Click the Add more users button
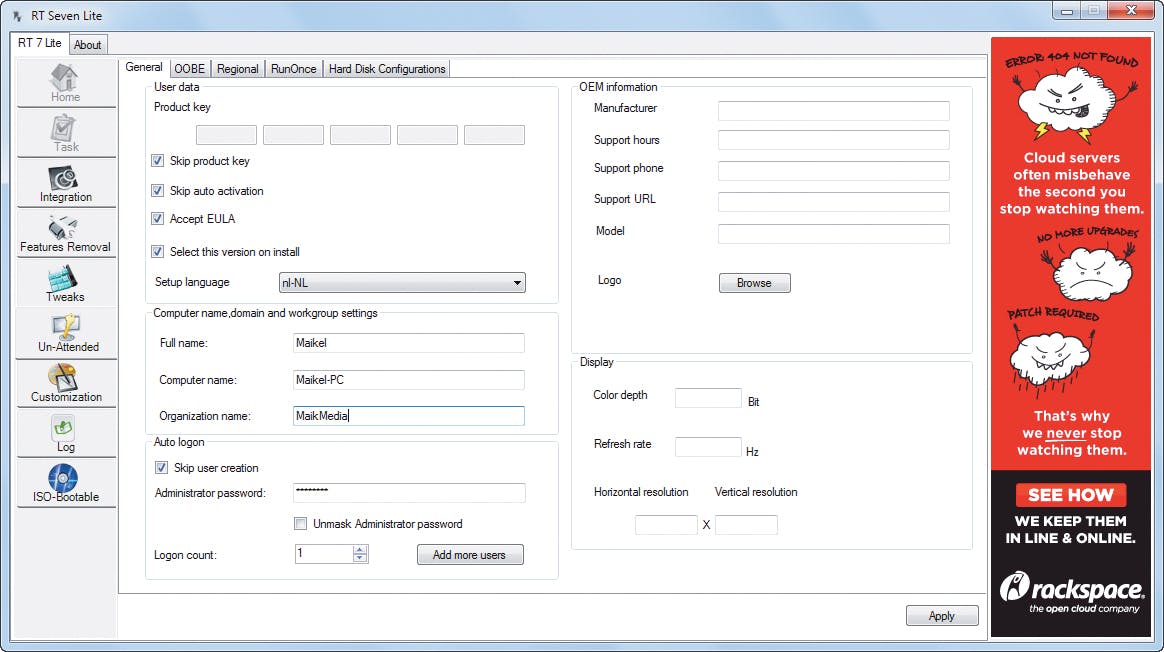The width and height of the screenshot is (1164, 652). coord(470,555)
